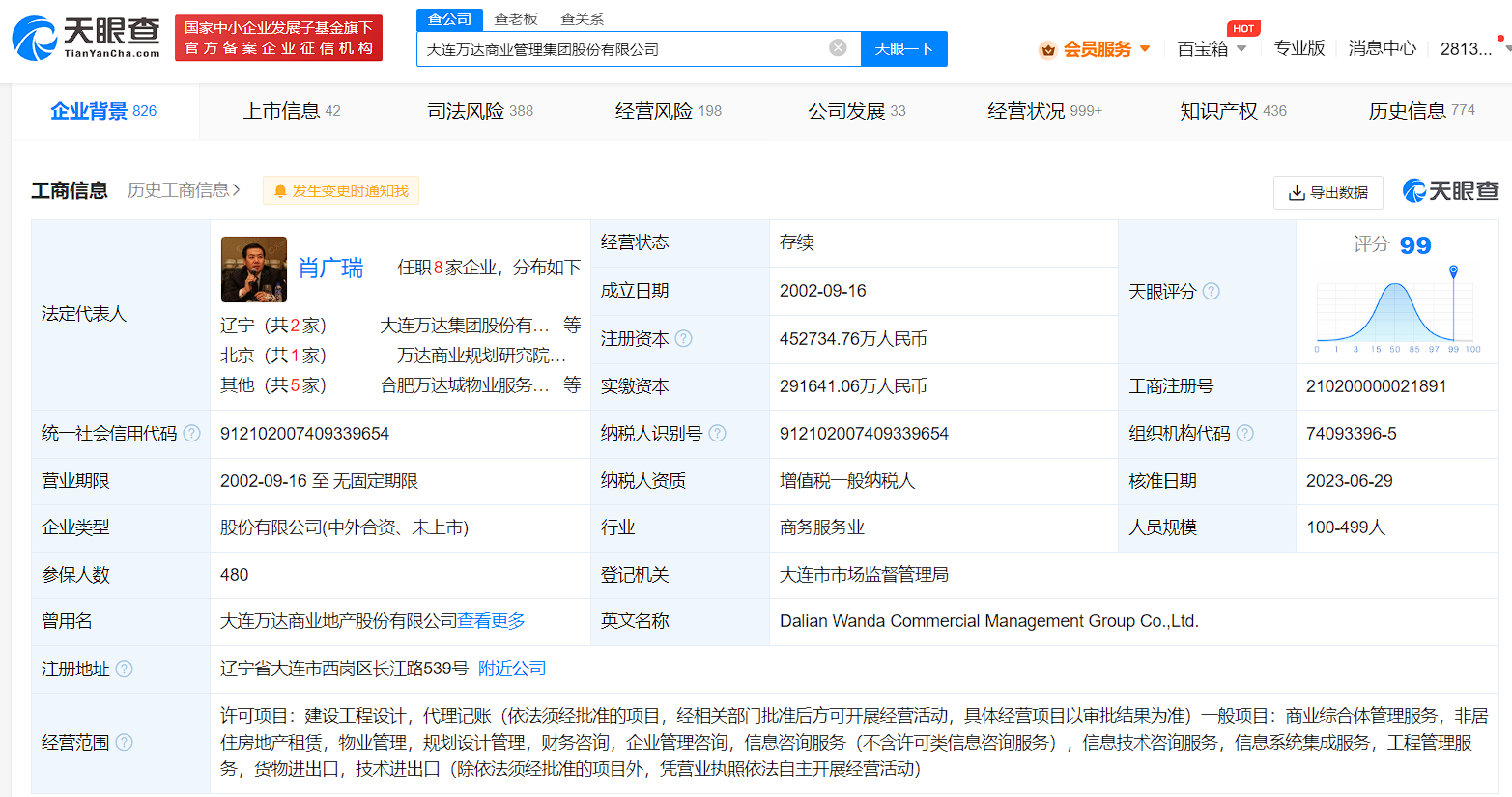1512x797 pixels.
Task: Open user account 2813... menu
Action: 1466,48
